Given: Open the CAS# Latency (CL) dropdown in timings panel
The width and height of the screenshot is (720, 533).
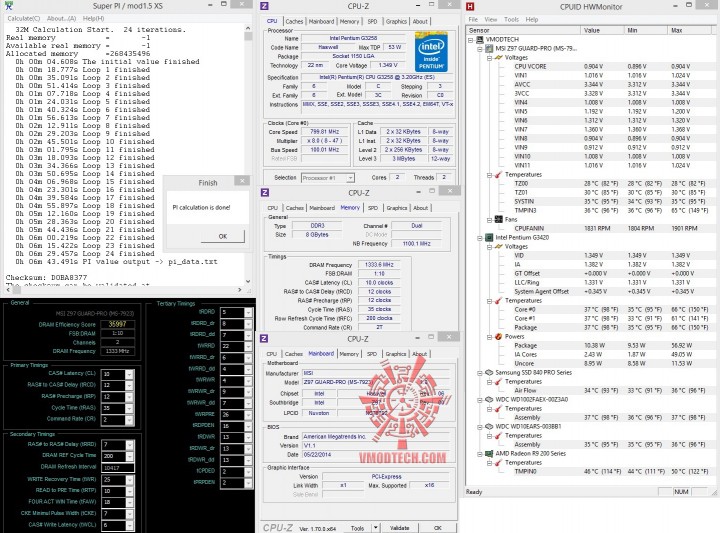Looking at the screenshot, I should (129, 374).
